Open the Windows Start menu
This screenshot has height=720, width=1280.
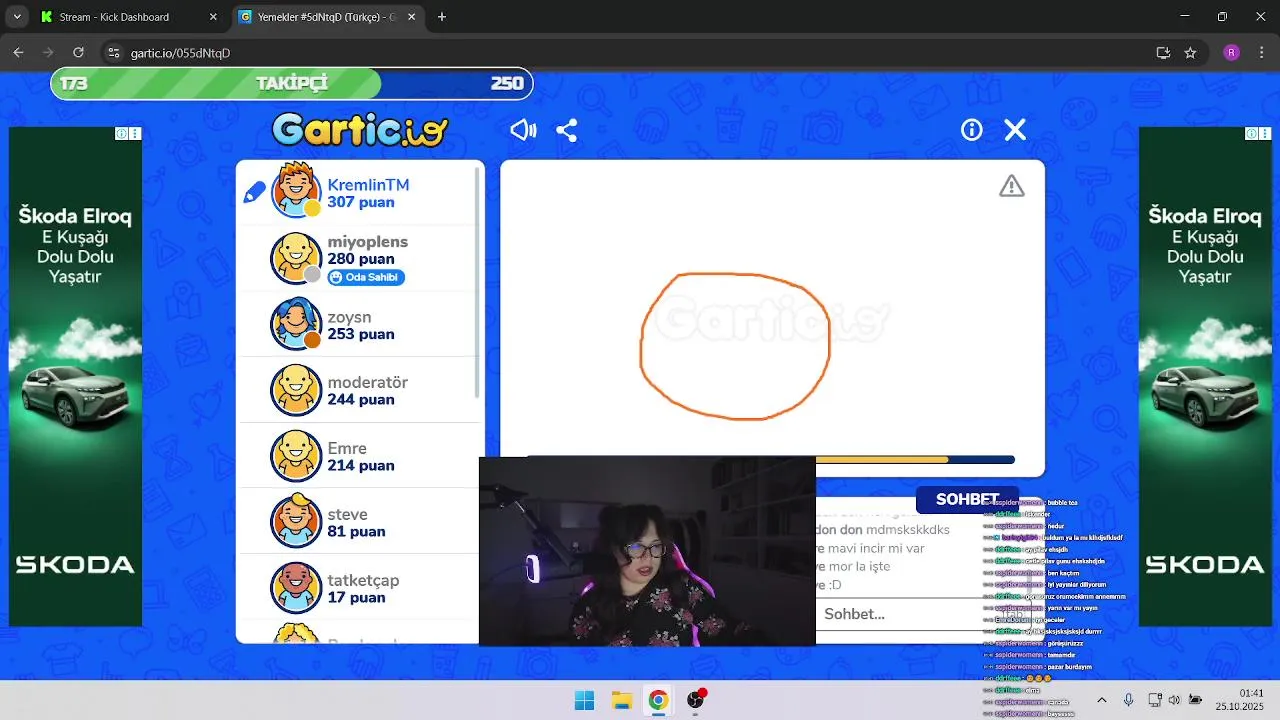pos(584,700)
